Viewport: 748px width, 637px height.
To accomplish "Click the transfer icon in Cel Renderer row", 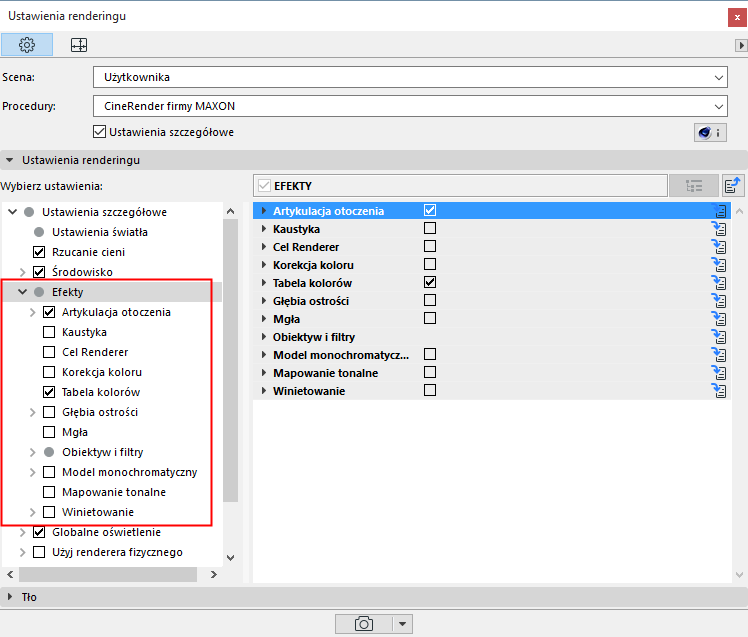I will 719,247.
